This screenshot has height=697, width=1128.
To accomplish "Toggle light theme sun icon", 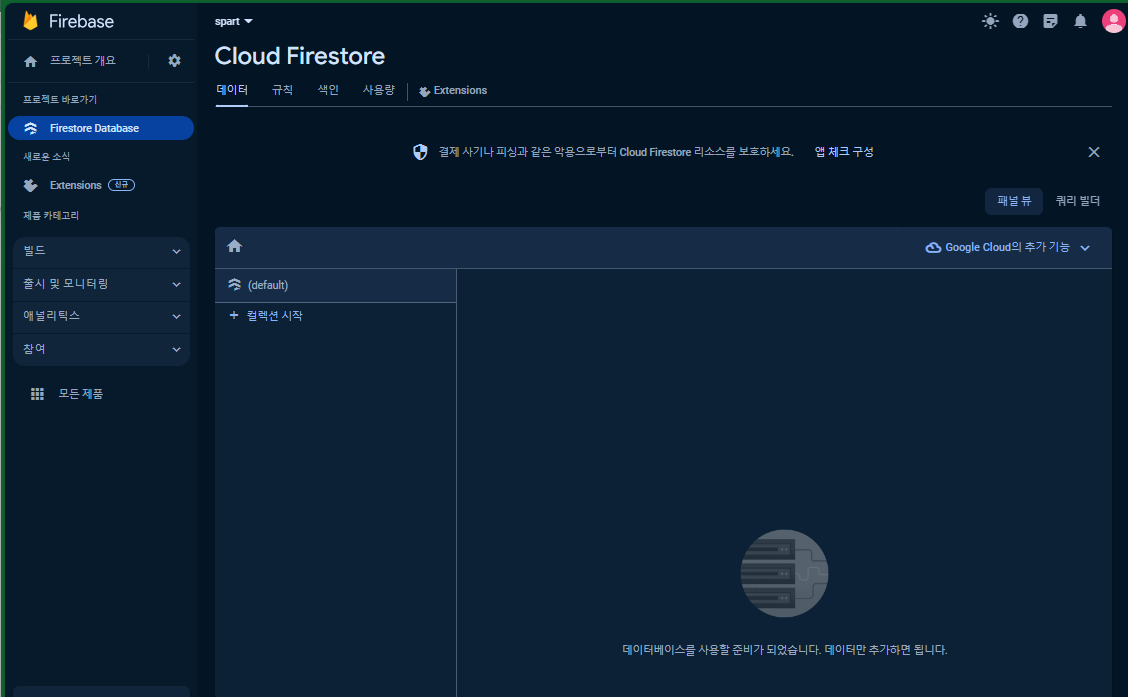I will tap(991, 21).
